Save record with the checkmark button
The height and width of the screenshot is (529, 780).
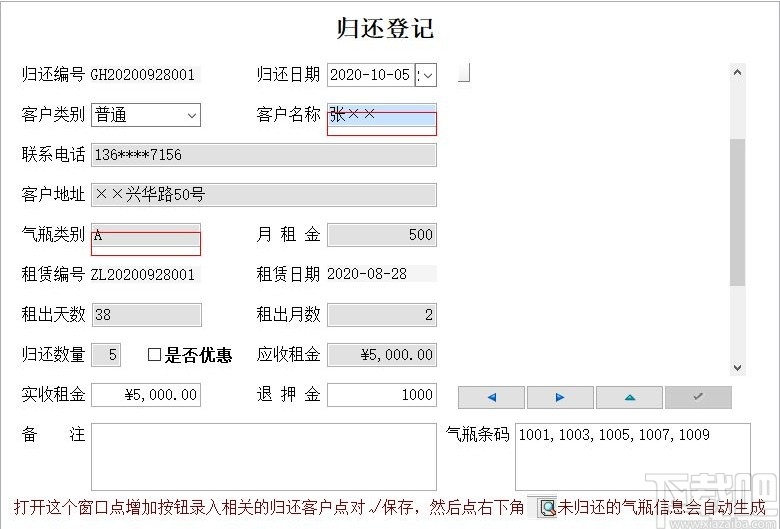tap(698, 397)
